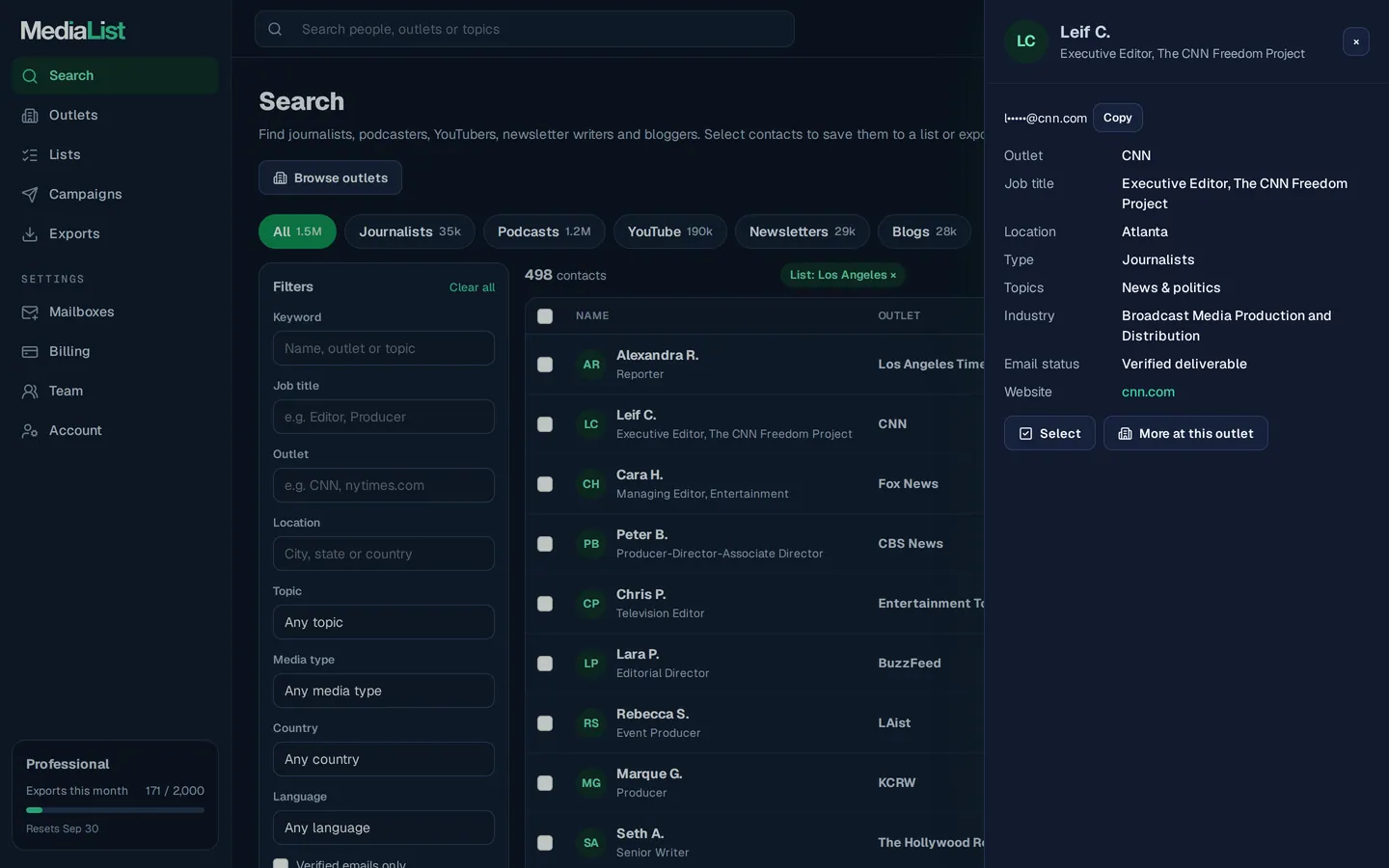Click the BuzzFeed outlet cell

pos(910,664)
